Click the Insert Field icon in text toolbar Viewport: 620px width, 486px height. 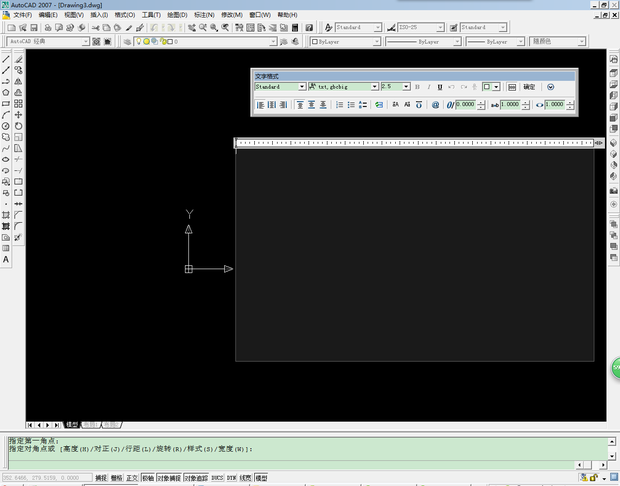click(x=379, y=105)
